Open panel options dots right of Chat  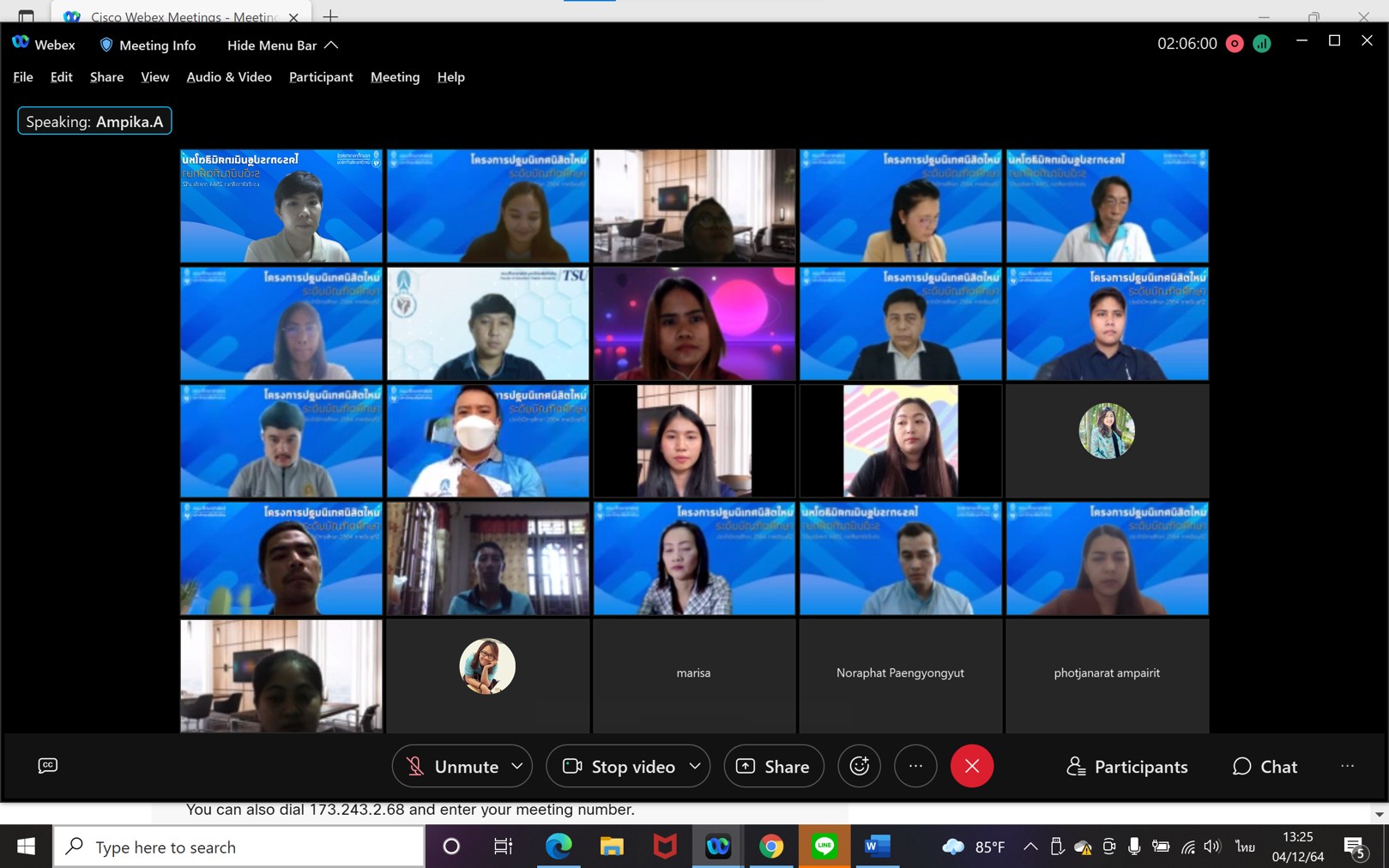(x=1347, y=766)
